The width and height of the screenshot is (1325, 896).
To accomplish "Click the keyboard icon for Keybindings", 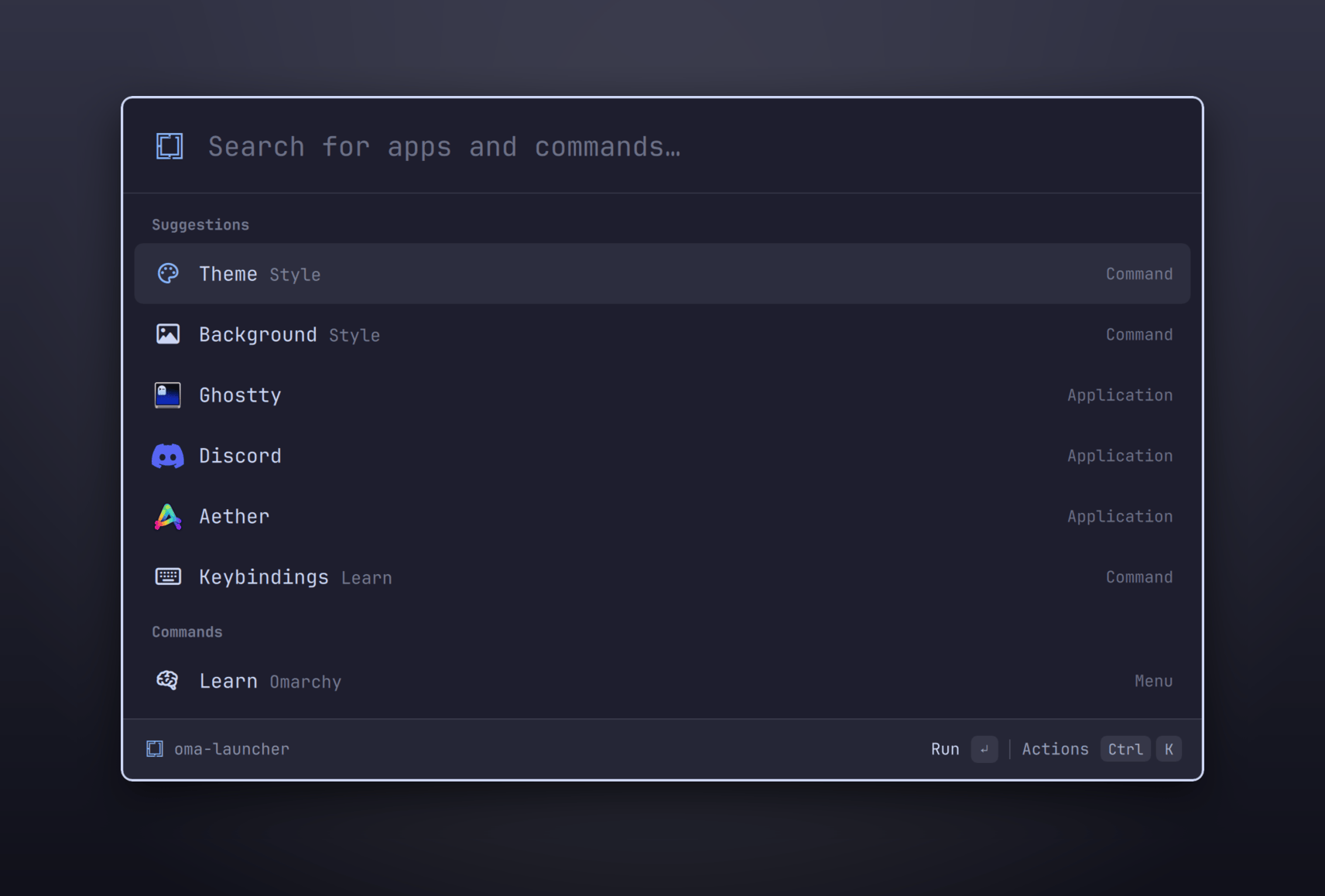I will pyautogui.click(x=168, y=576).
